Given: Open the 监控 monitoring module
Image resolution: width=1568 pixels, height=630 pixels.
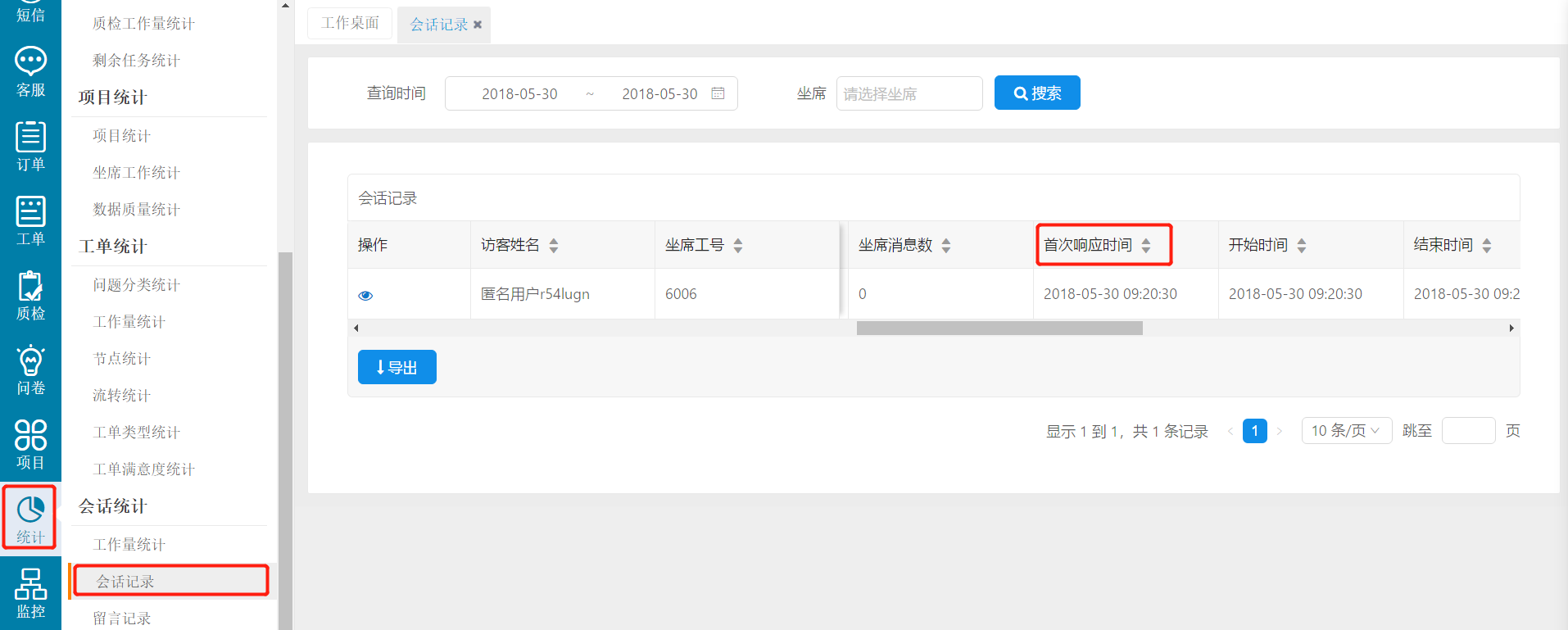Looking at the screenshot, I should (30, 594).
